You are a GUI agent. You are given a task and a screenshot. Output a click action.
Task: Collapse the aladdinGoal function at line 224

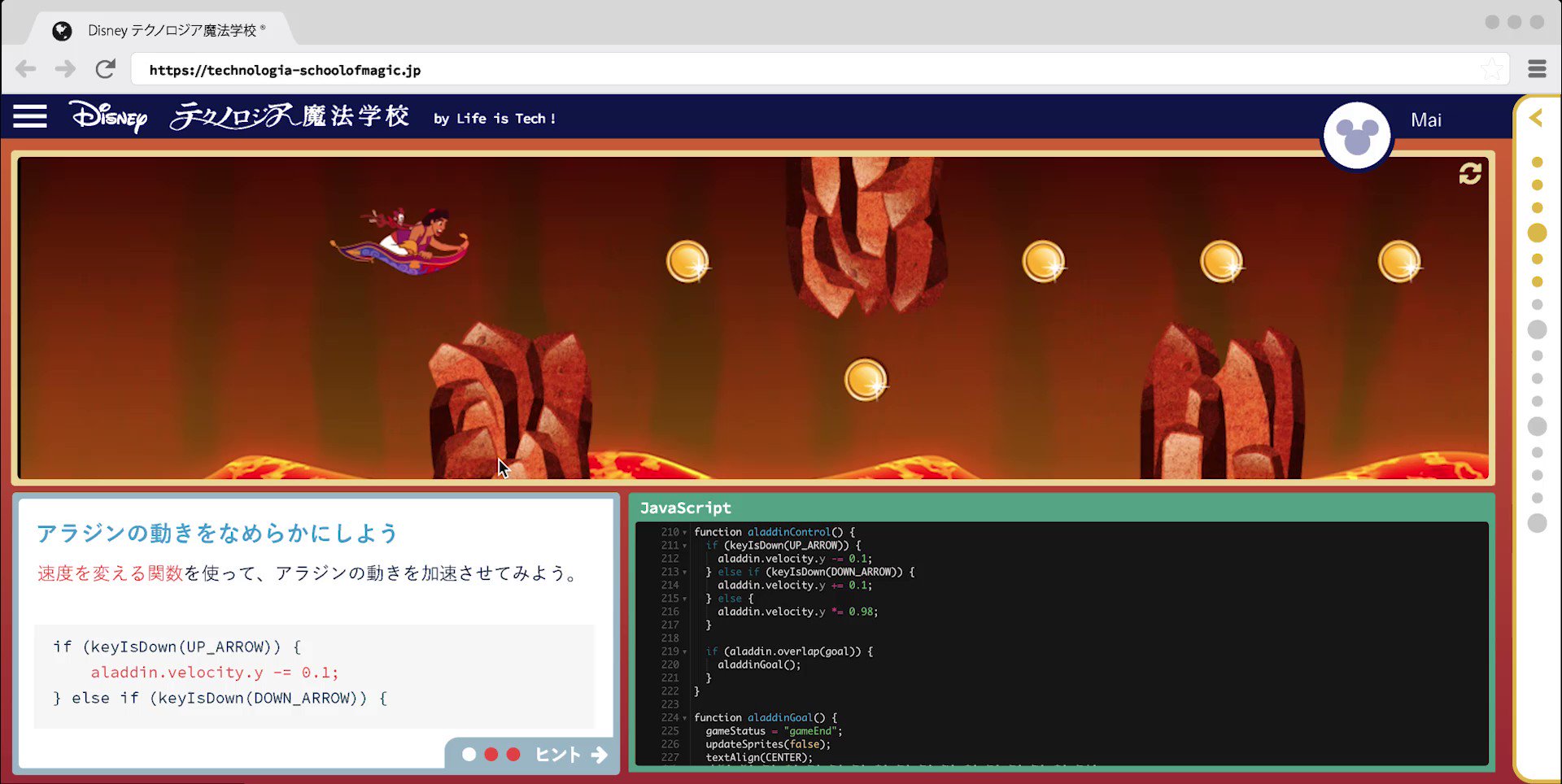685,718
